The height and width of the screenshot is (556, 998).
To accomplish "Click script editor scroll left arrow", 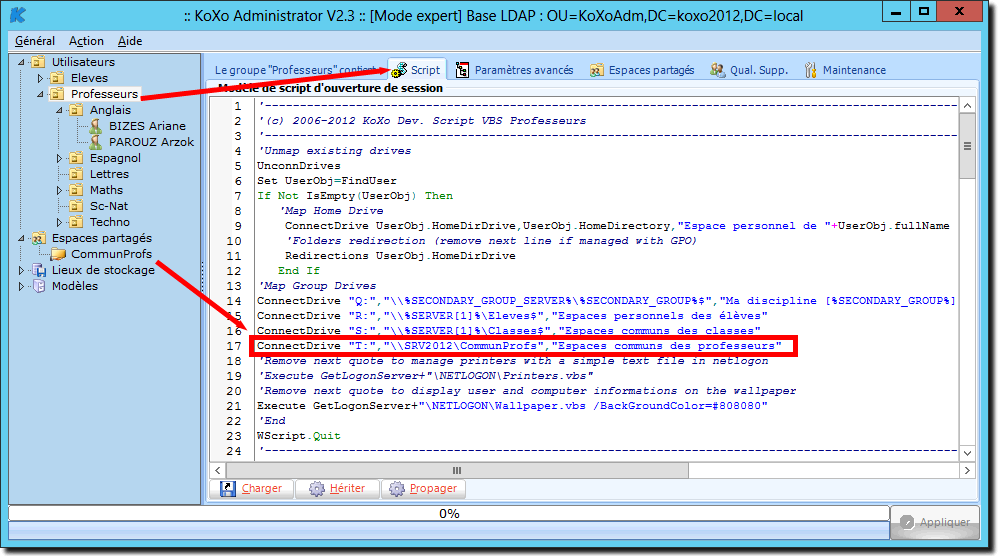I will [218, 471].
